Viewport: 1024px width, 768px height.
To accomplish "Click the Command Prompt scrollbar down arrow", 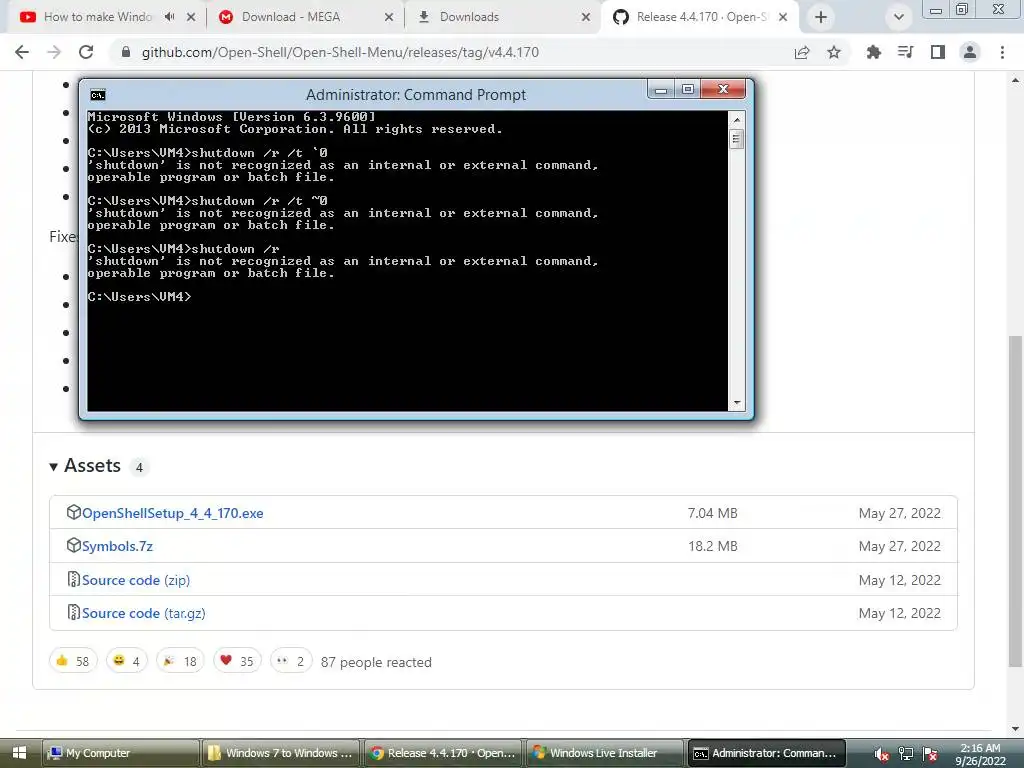I will [x=737, y=403].
